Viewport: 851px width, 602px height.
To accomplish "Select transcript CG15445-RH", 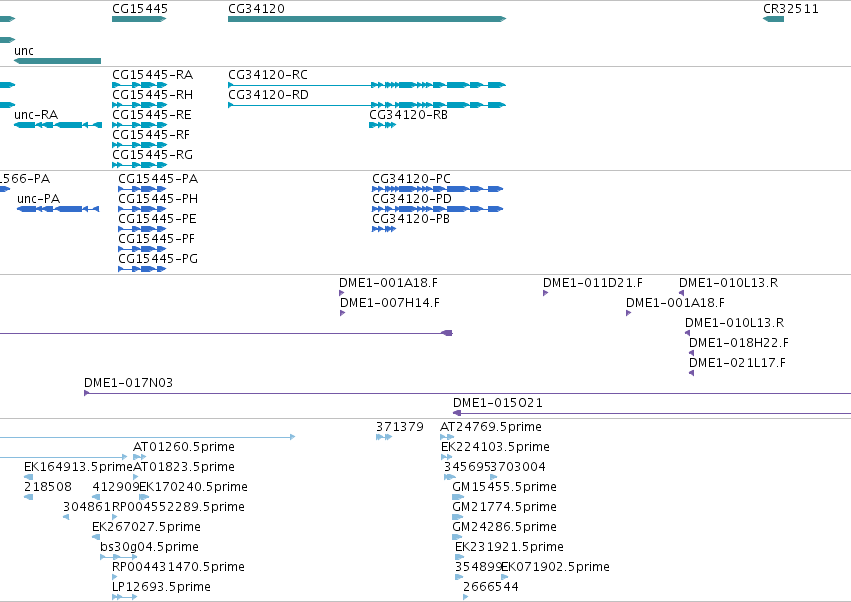I will [139, 105].
